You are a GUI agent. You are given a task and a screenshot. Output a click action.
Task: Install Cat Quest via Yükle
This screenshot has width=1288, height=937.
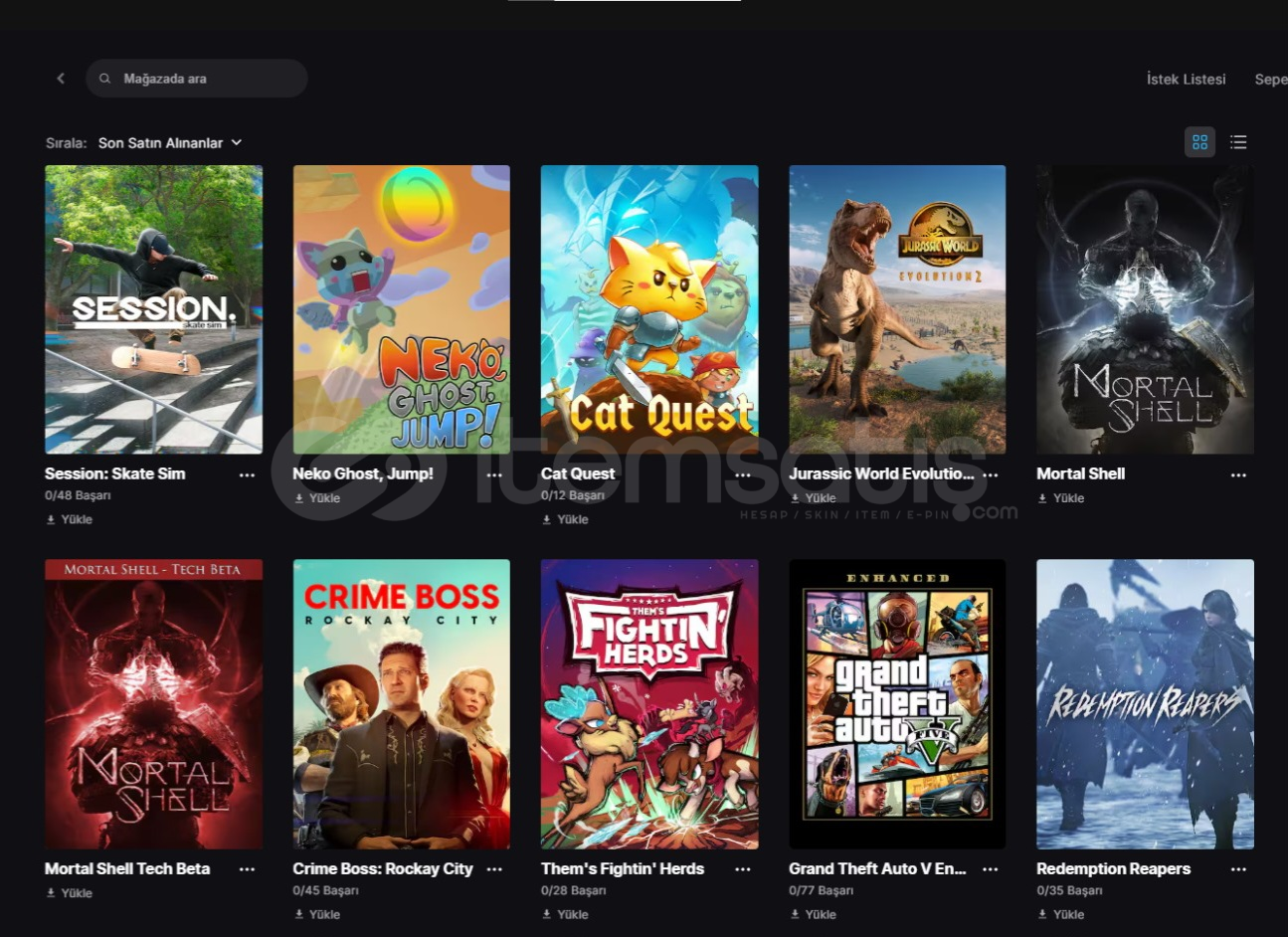565,519
